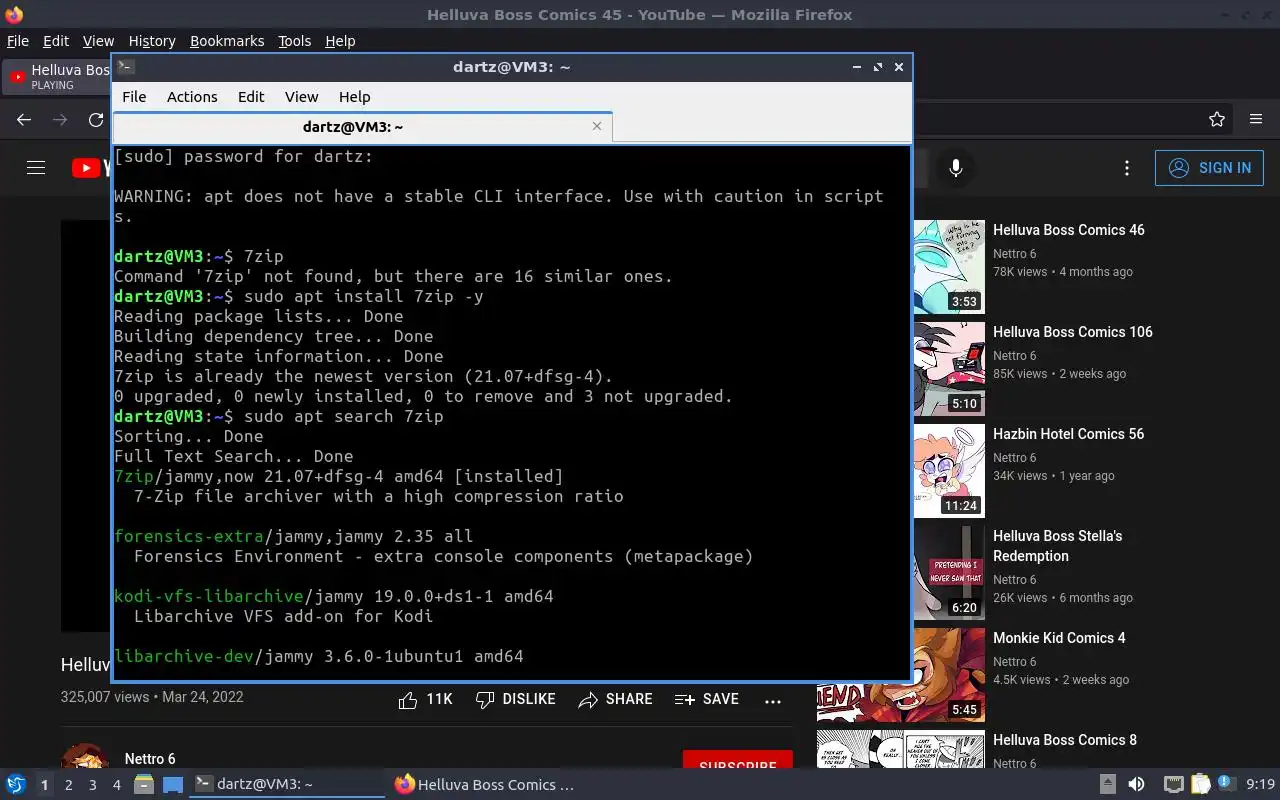Open Monkie Kid Comics 4 thumbnail
Image resolution: width=1280 pixels, height=800 pixels.
point(901,675)
